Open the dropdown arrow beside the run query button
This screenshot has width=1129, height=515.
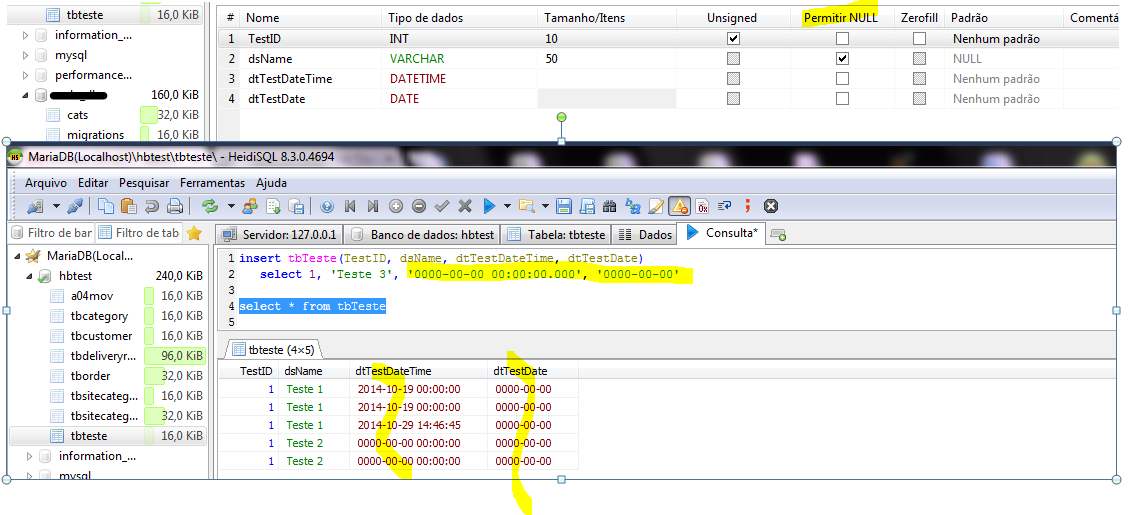[x=507, y=206]
